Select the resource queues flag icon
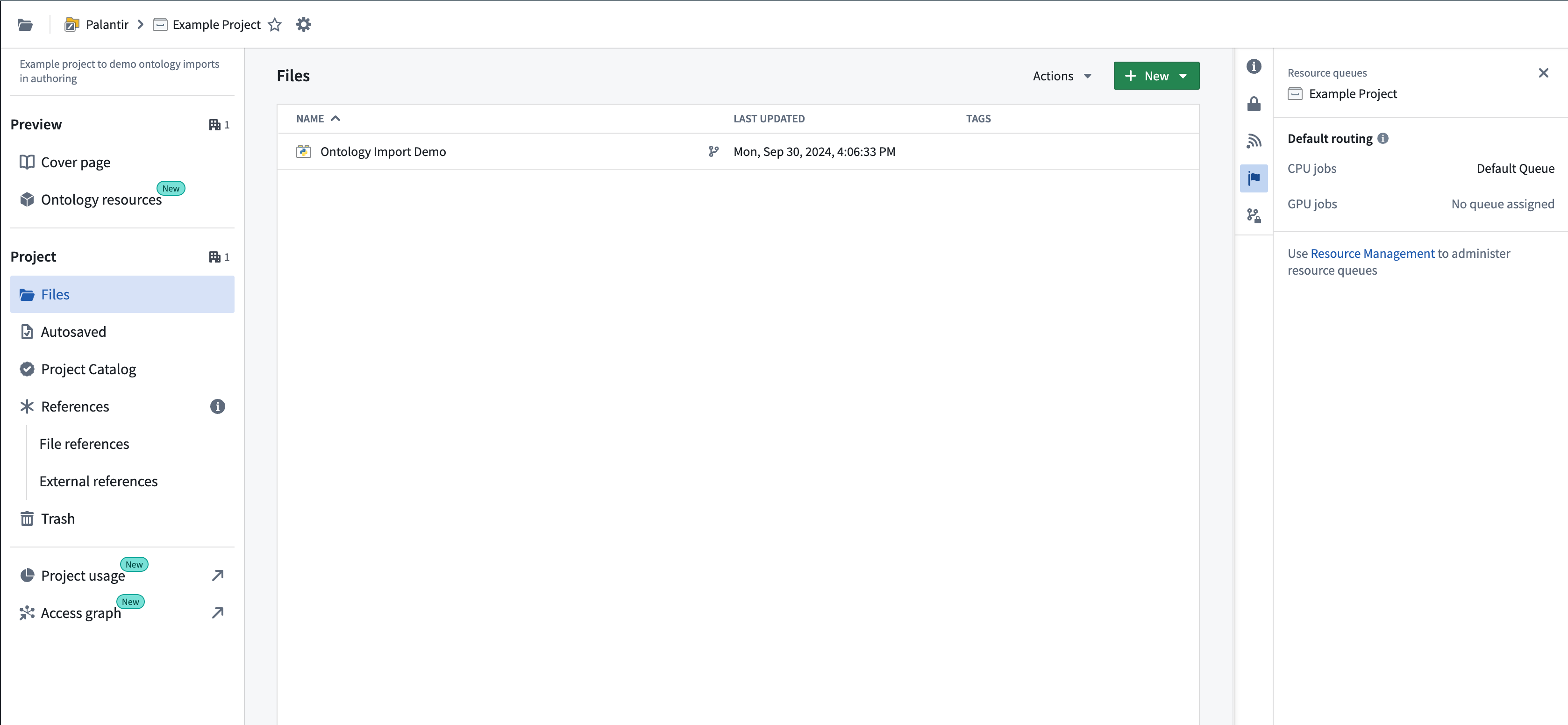1568x725 pixels. (x=1254, y=178)
